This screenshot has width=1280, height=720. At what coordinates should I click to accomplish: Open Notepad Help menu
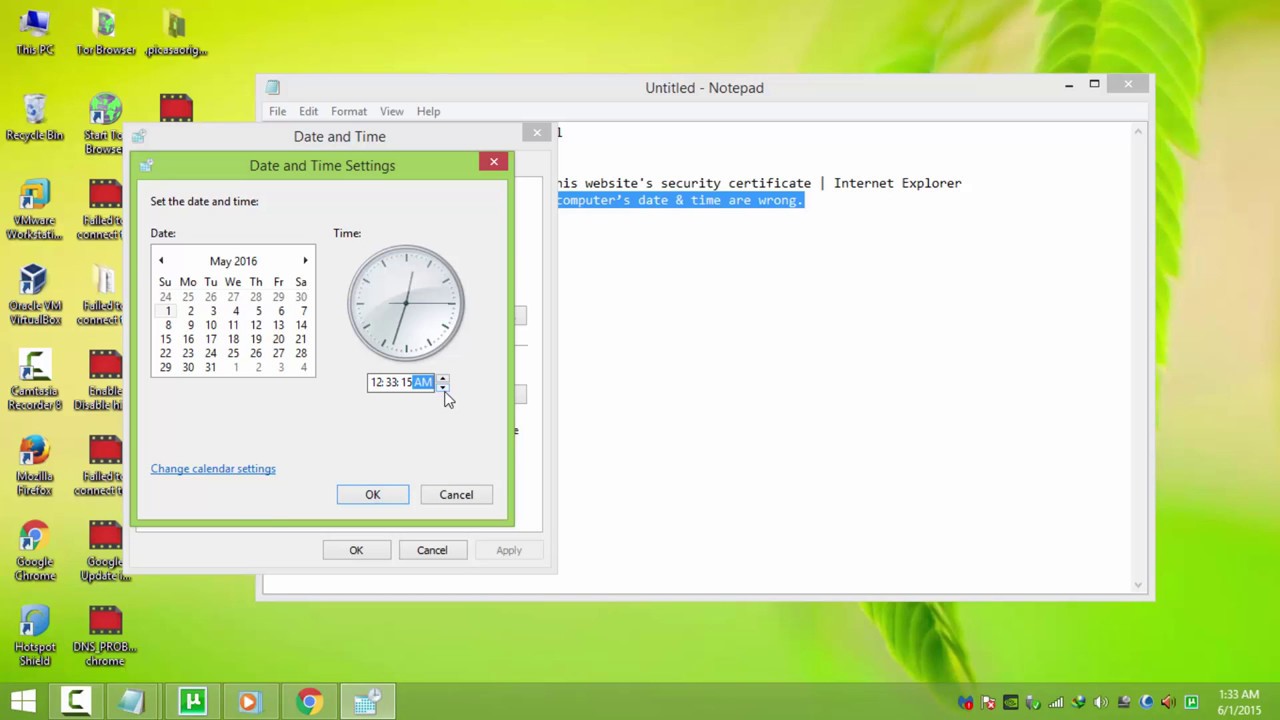428,111
